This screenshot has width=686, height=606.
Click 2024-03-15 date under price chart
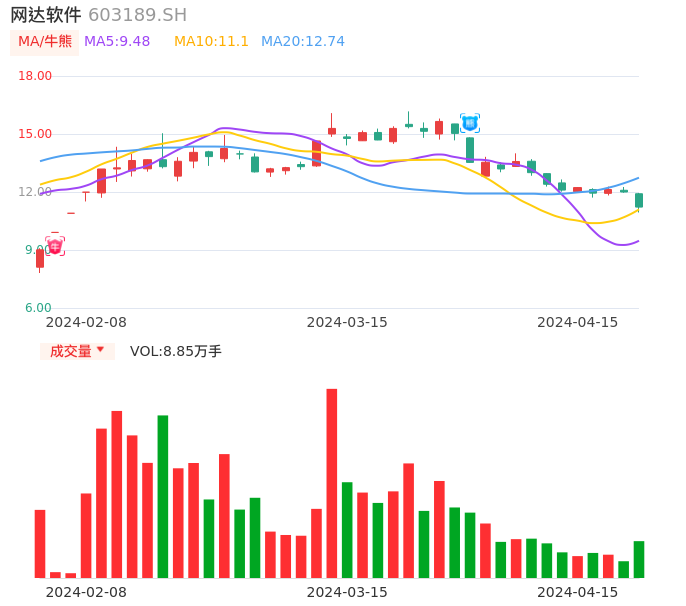[x=347, y=323]
